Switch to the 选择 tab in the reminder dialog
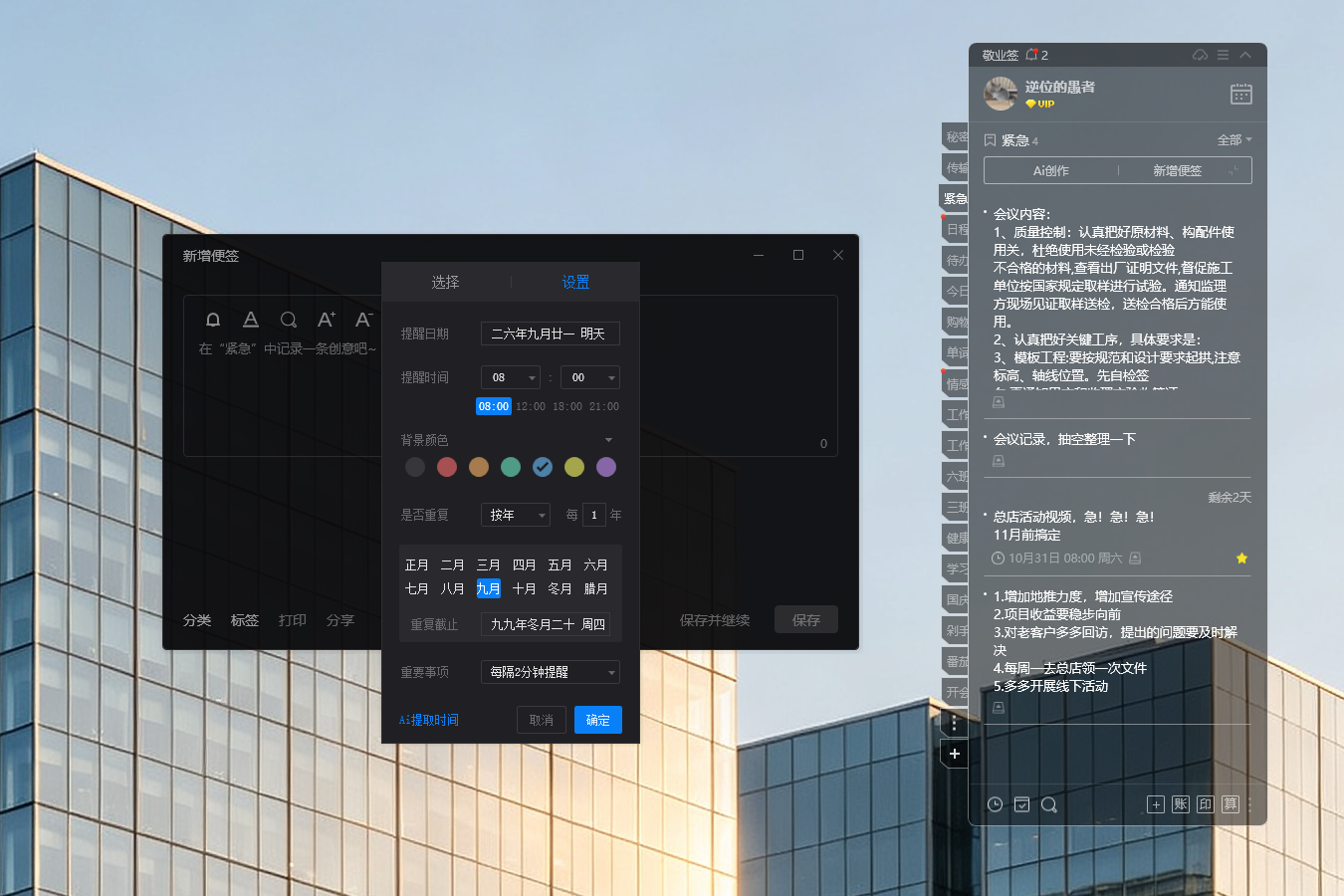Viewport: 1344px width, 896px height. 445,283
